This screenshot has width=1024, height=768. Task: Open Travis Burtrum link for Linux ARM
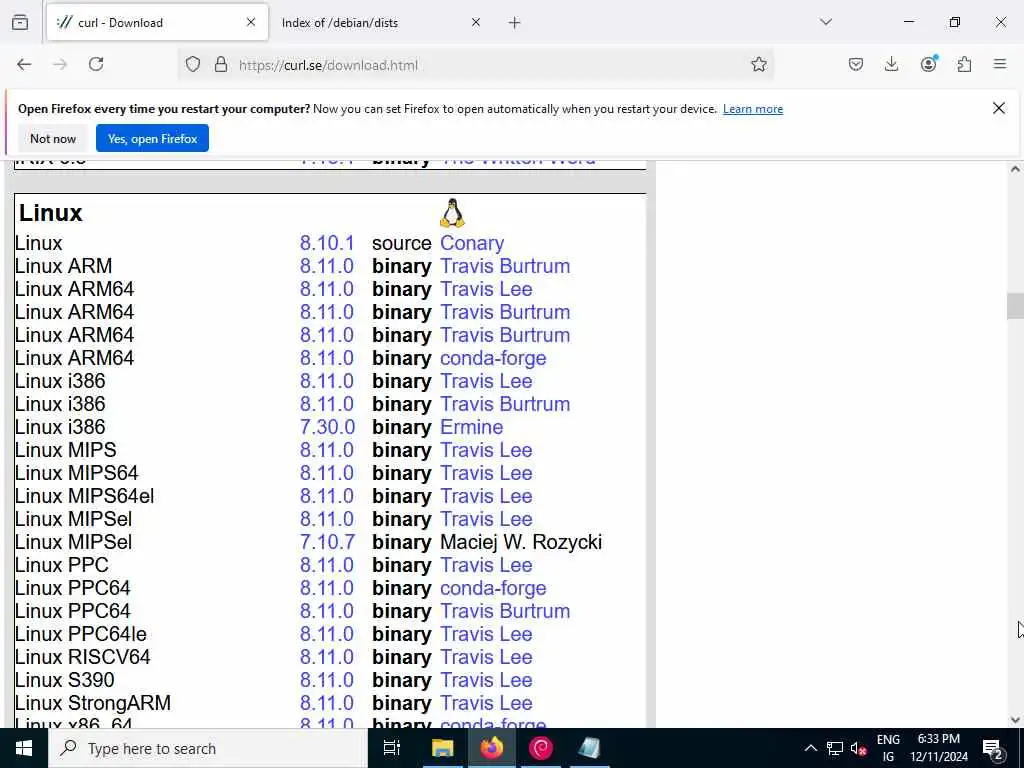pyautogui.click(x=505, y=266)
